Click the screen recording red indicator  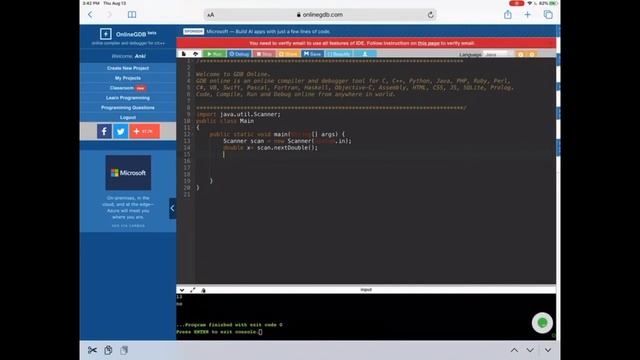[x=516, y=3]
